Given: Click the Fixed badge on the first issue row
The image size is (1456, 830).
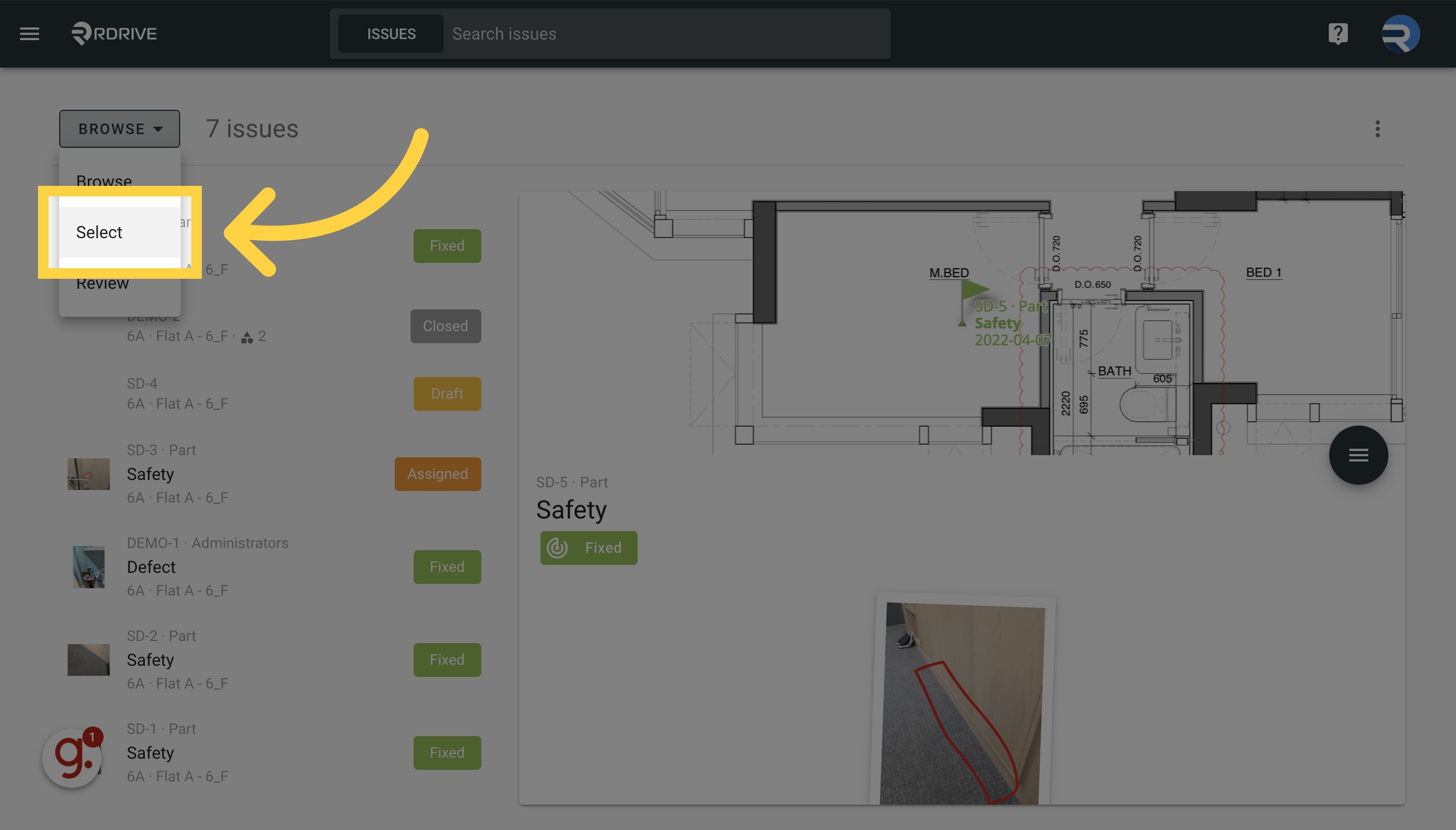Looking at the screenshot, I should click(x=447, y=246).
